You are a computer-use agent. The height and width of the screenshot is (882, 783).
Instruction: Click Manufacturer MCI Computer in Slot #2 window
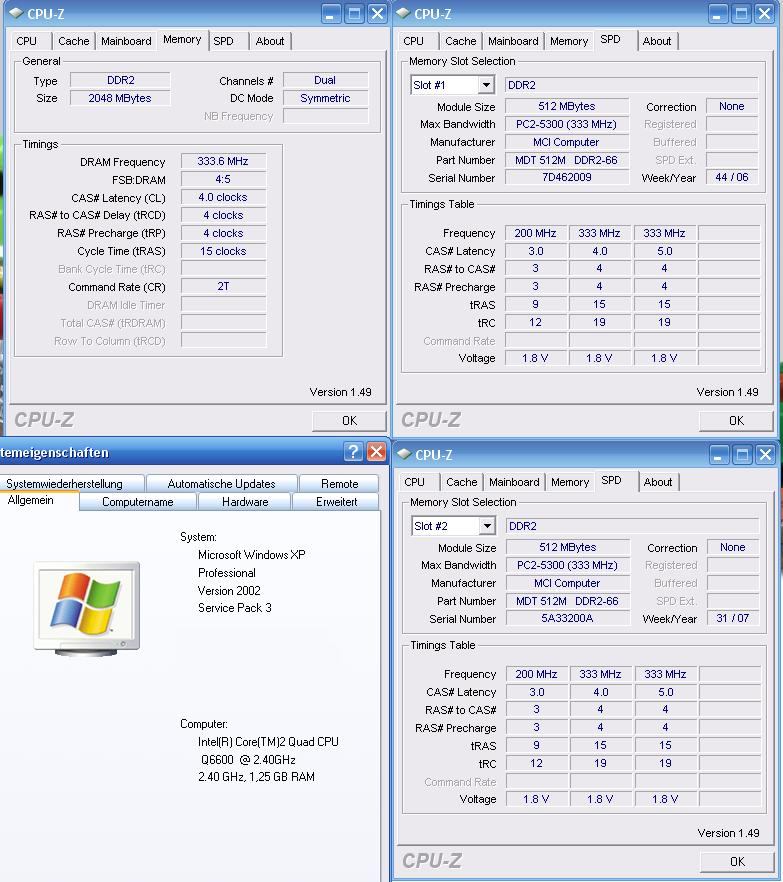coord(568,583)
